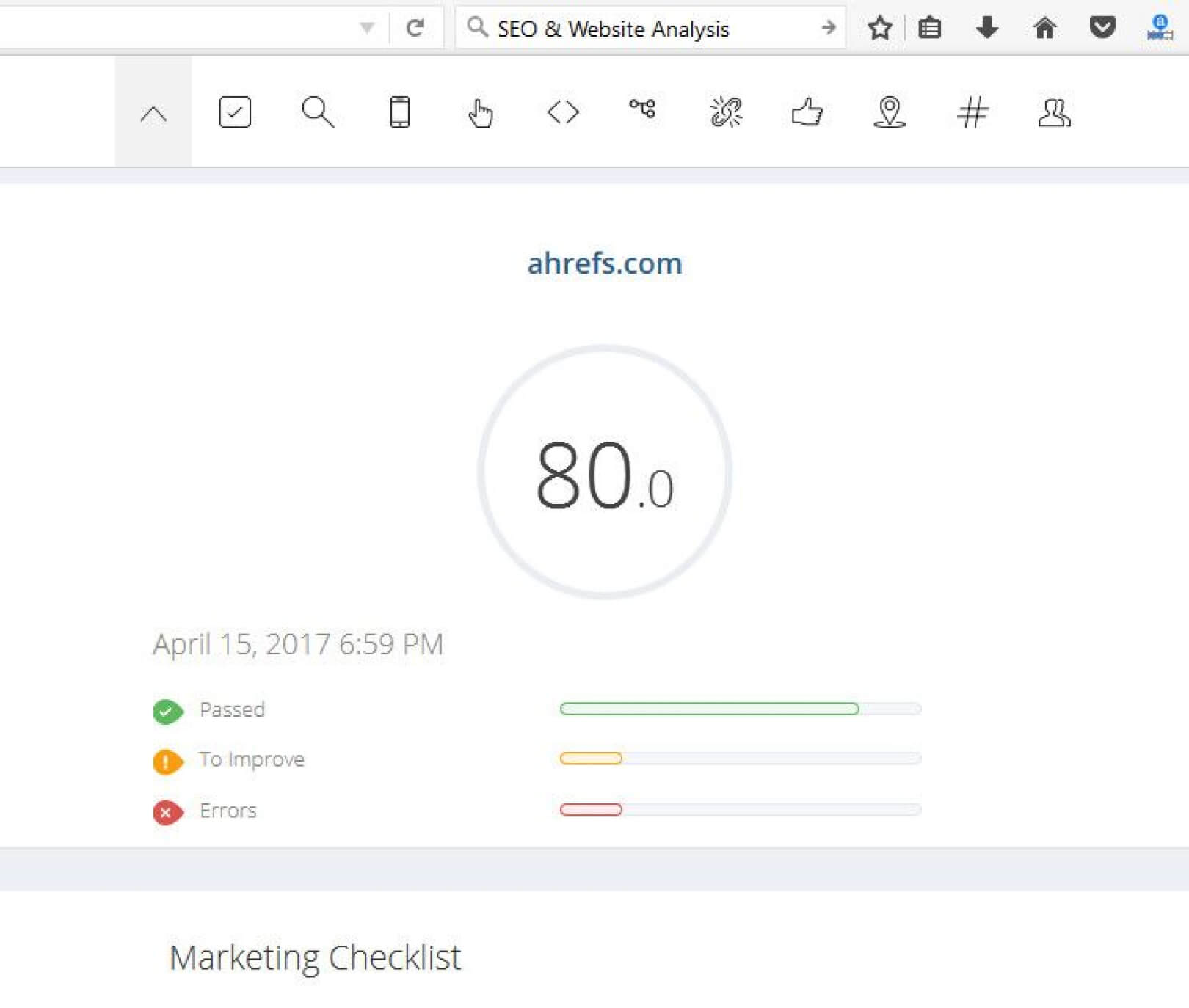Open the browser downloads arrow icon
Screen dimensions: 1189x1008
tap(987, 28)
